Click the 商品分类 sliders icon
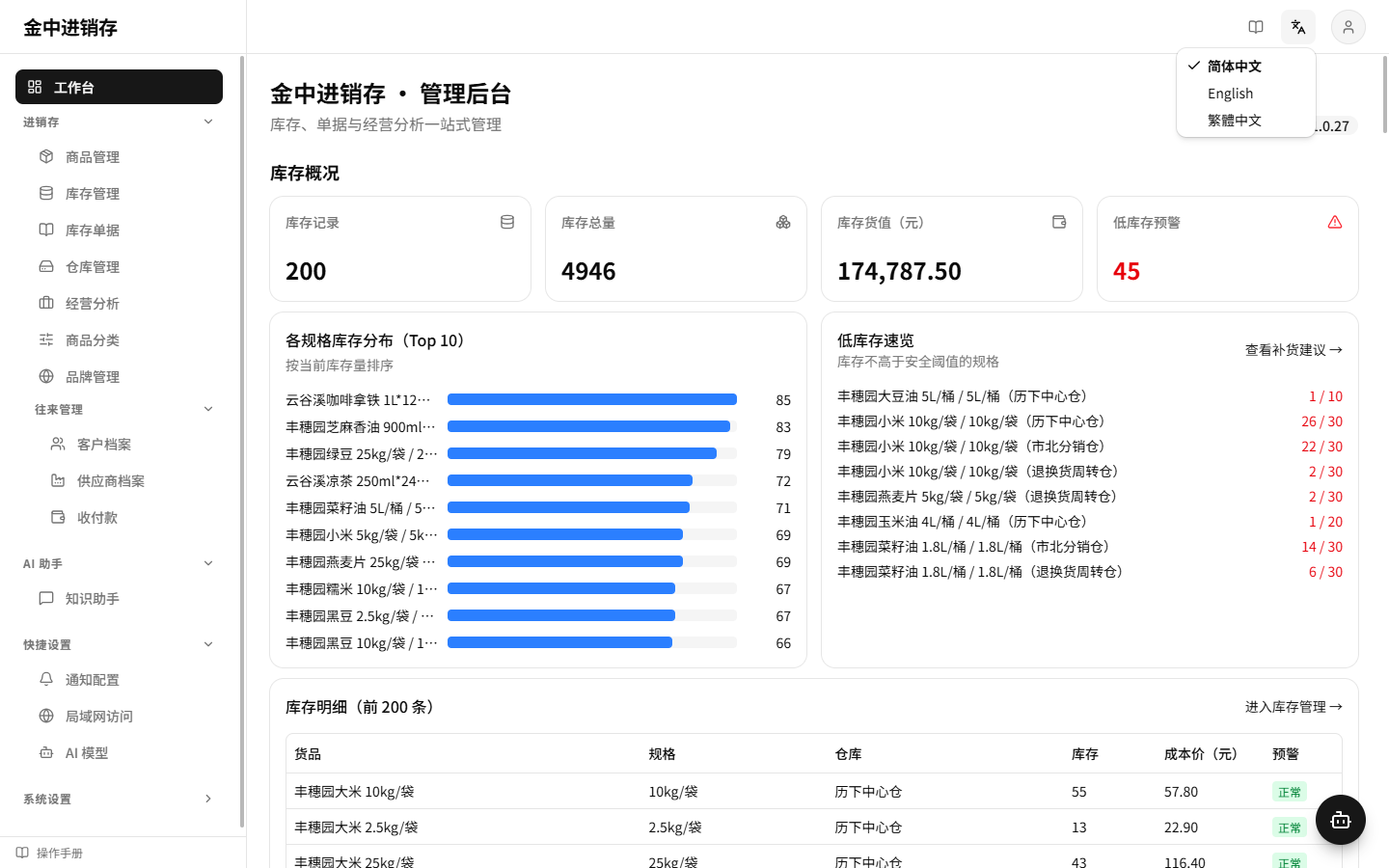Screen dimensions: 1389x868 pyautogui.click(x=46, y=339)
